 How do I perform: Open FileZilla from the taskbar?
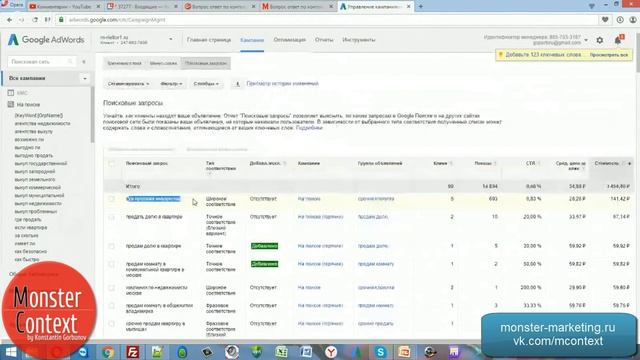(x=133, y=352)
